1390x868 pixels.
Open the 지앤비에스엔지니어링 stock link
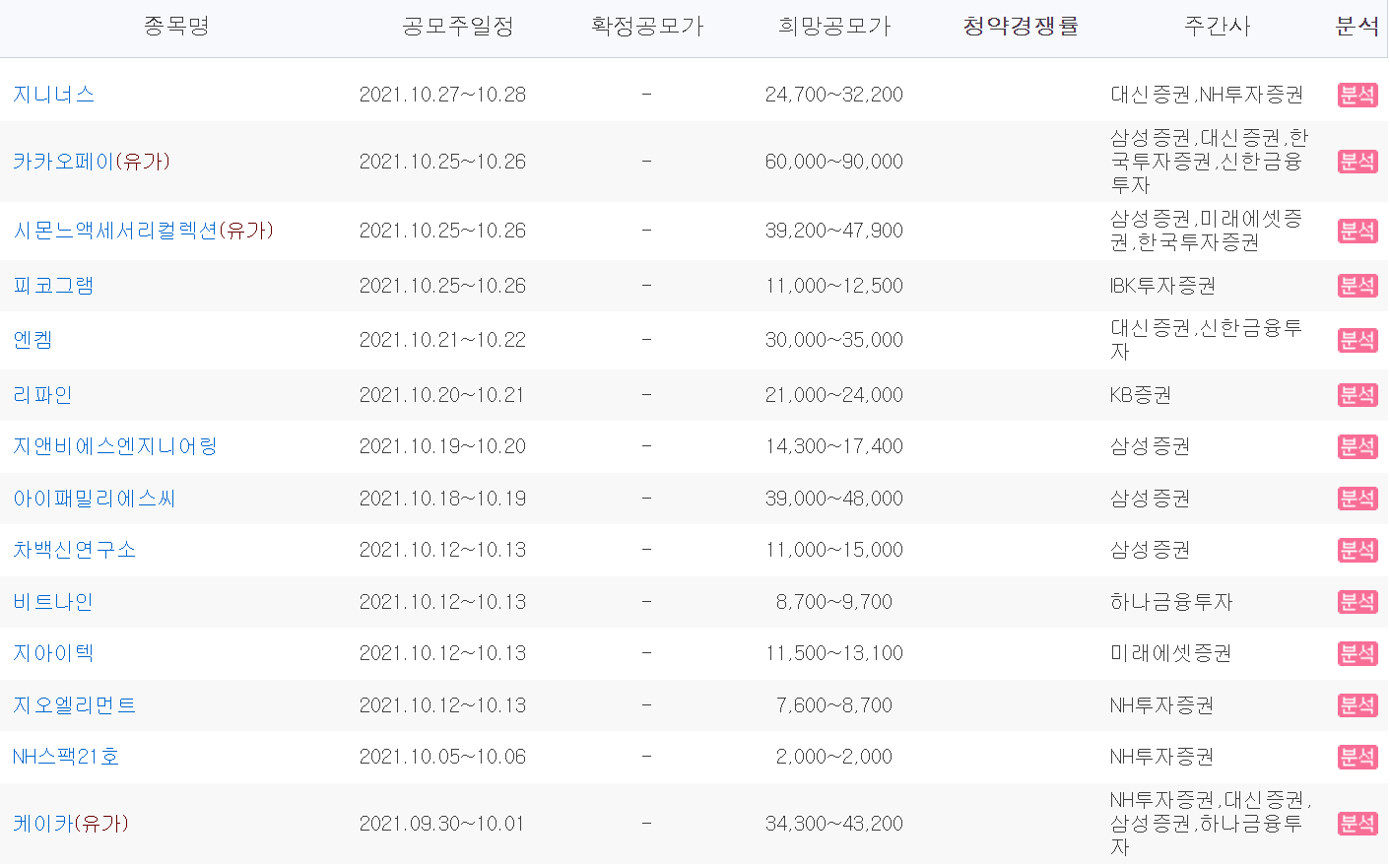point(115,446)
